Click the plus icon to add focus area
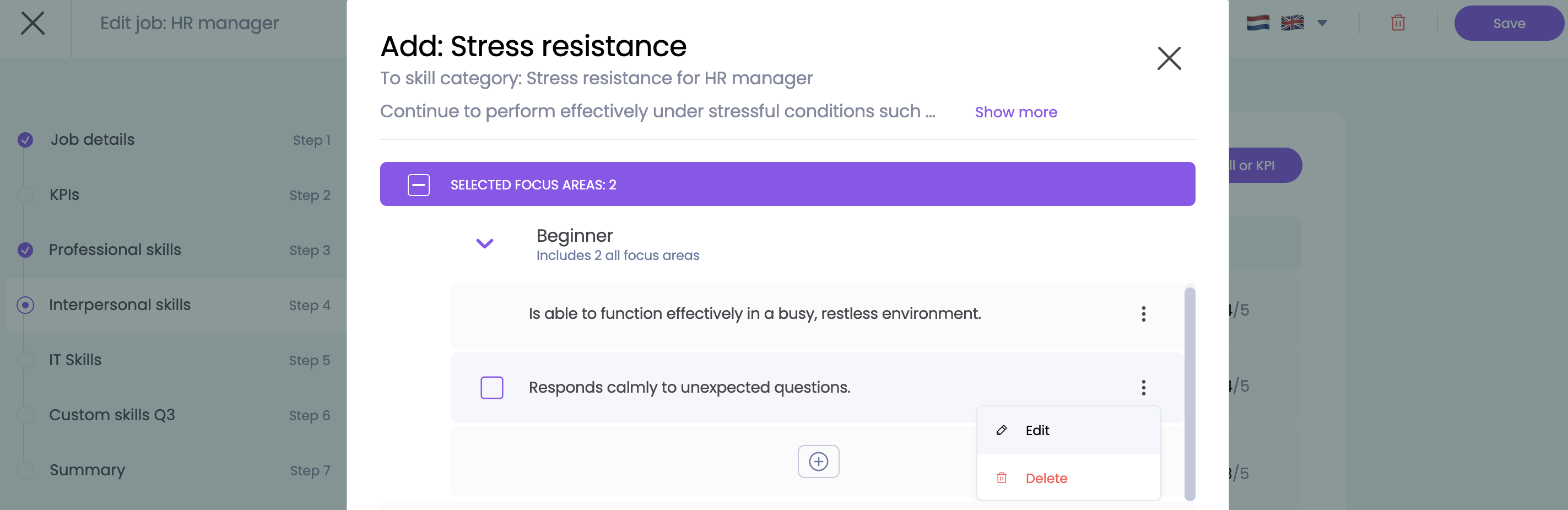This screenshot has height=510, width=1568. pyautogui.click(x=818, y=462)
